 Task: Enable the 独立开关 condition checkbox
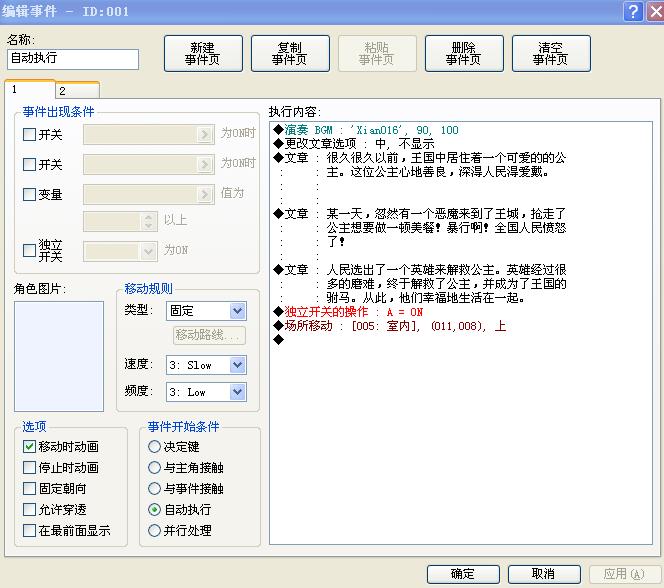tap(29, 250)
